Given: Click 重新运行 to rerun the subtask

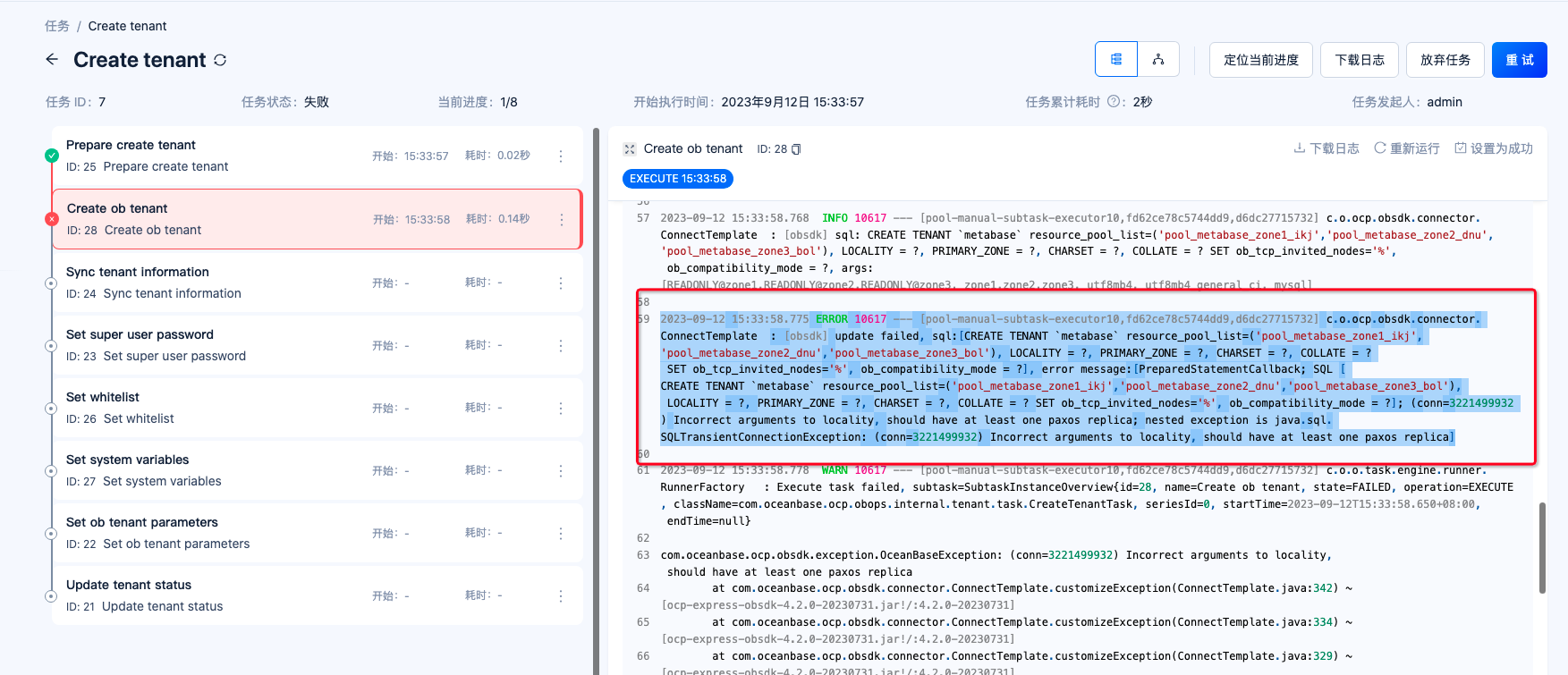Looking at the screenshot, I should pos(1407,148).
